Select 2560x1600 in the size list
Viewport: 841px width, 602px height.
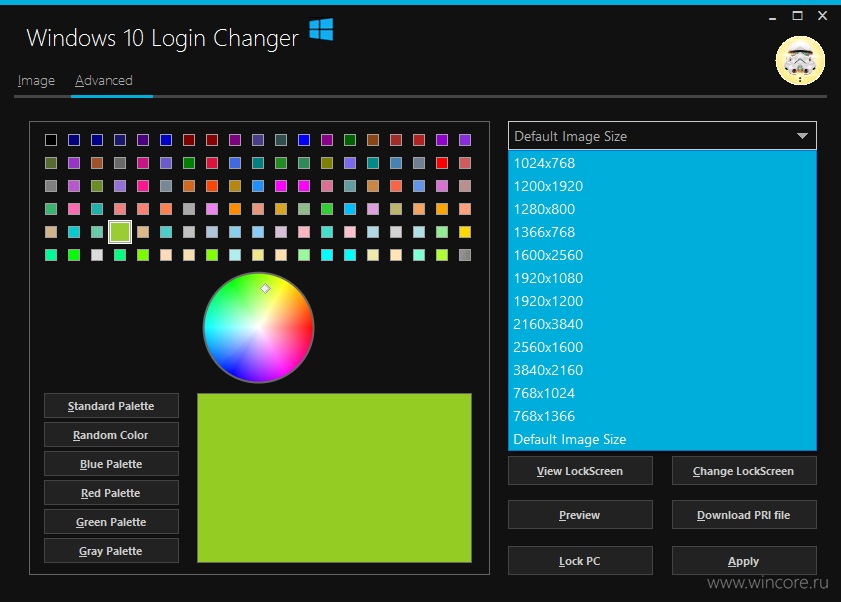click(662, 348)
